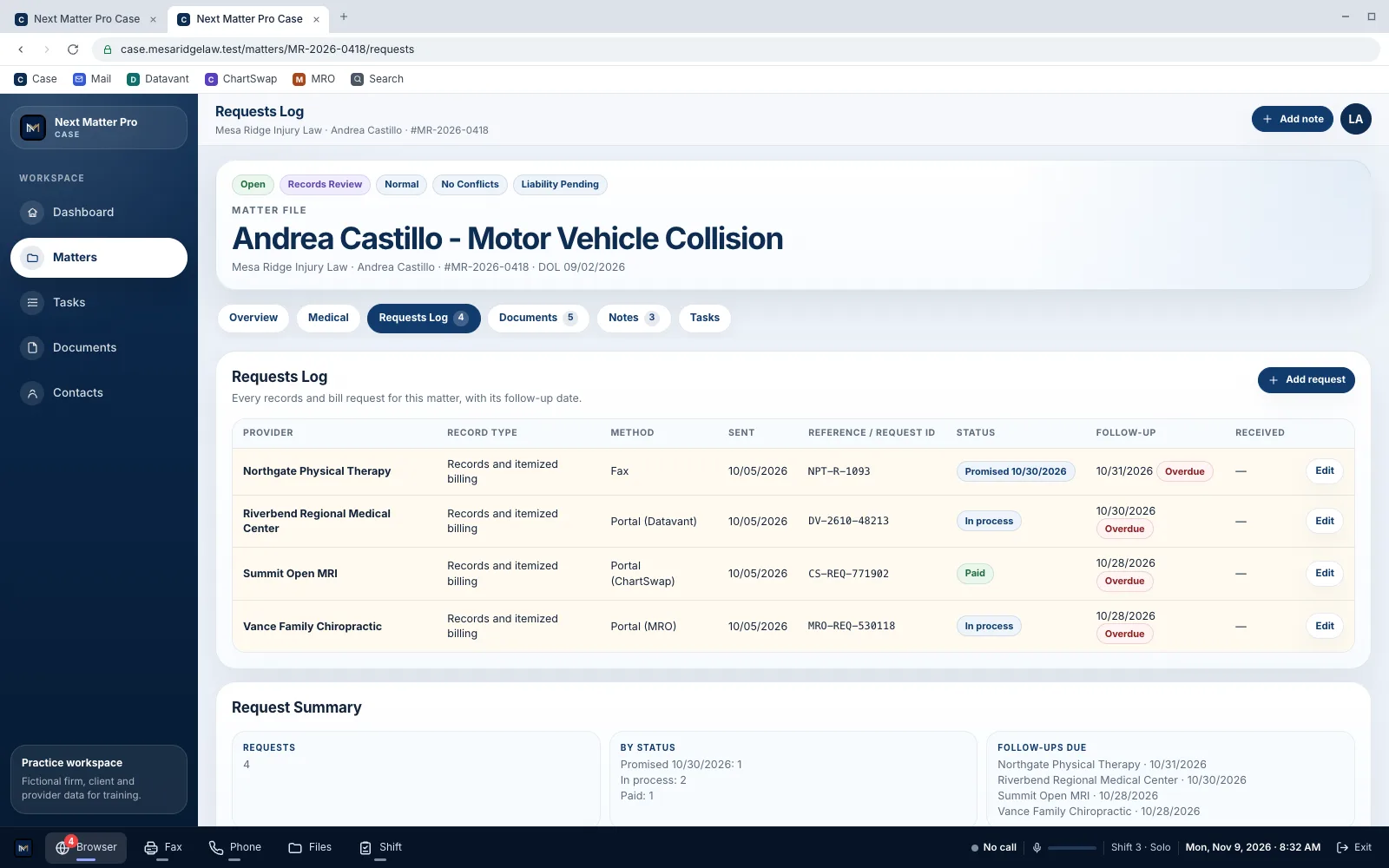
Task: Reload the page with refresh icon
Action: [73, 49]
